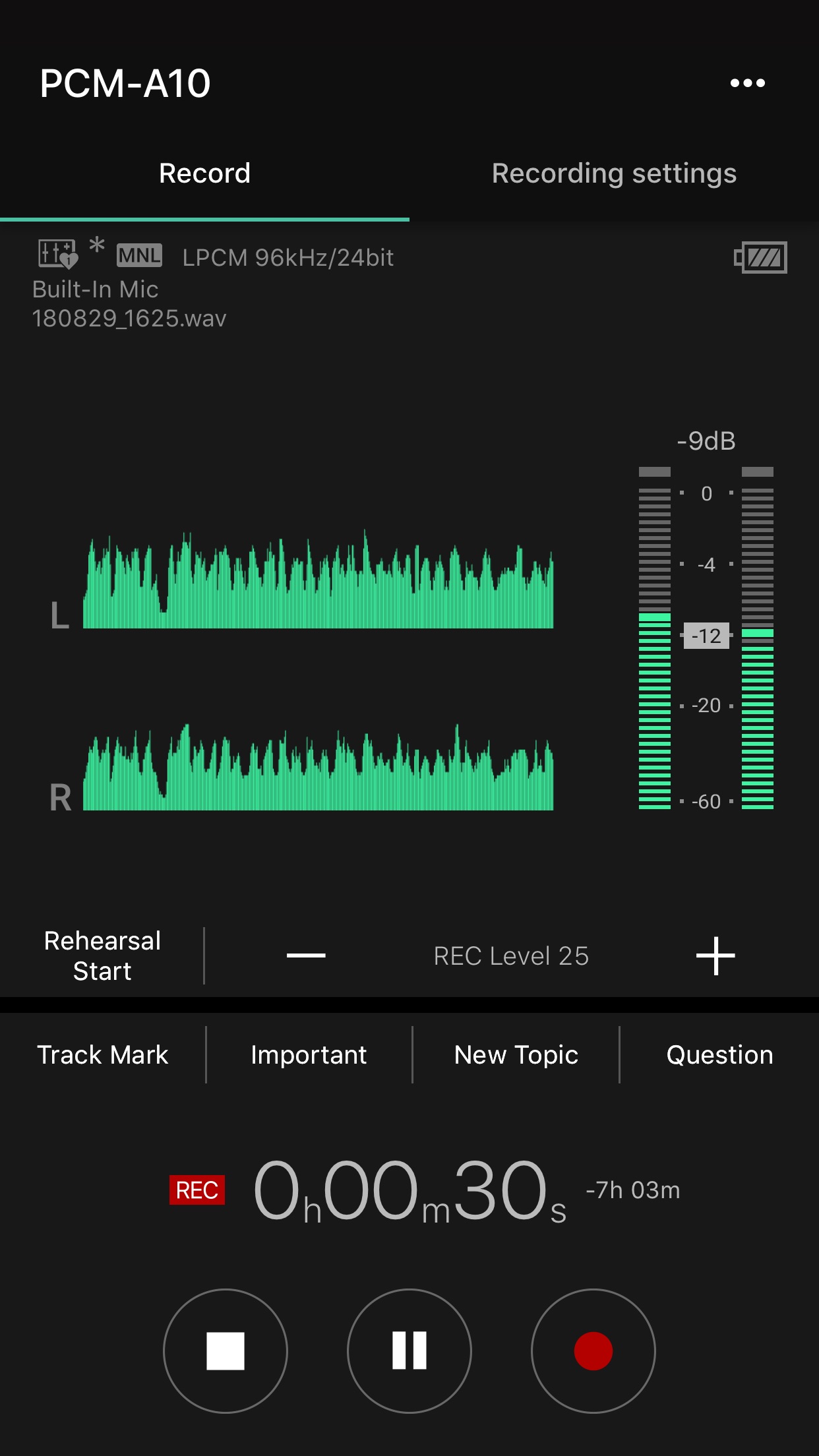Tap the -4 dB scale label
The width and height of the screenshot is (819, 1456).
click(706, 565)
